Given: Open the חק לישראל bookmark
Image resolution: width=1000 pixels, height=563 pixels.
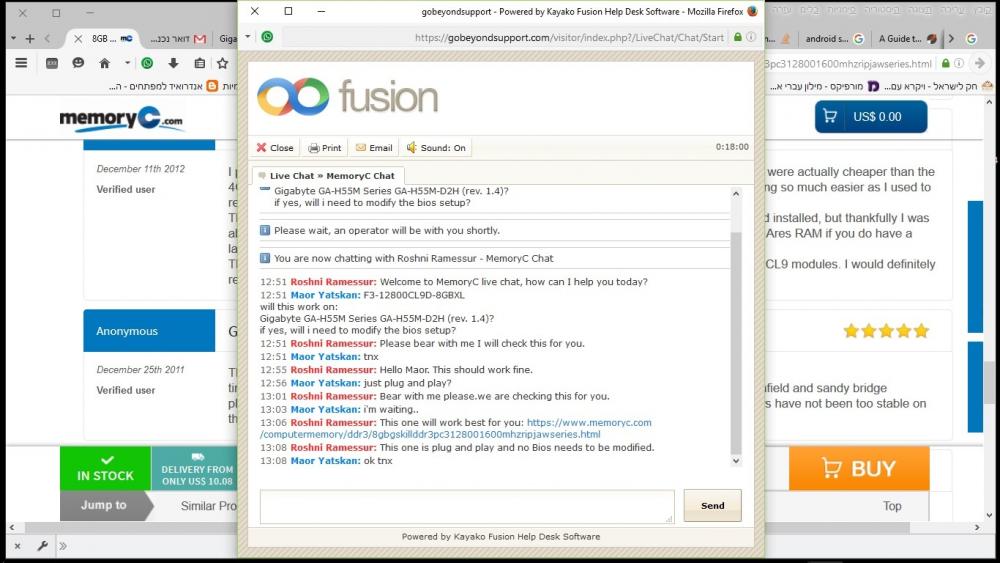Looking at the screenshot, I should pyautogui.click(x=938, y=86).
